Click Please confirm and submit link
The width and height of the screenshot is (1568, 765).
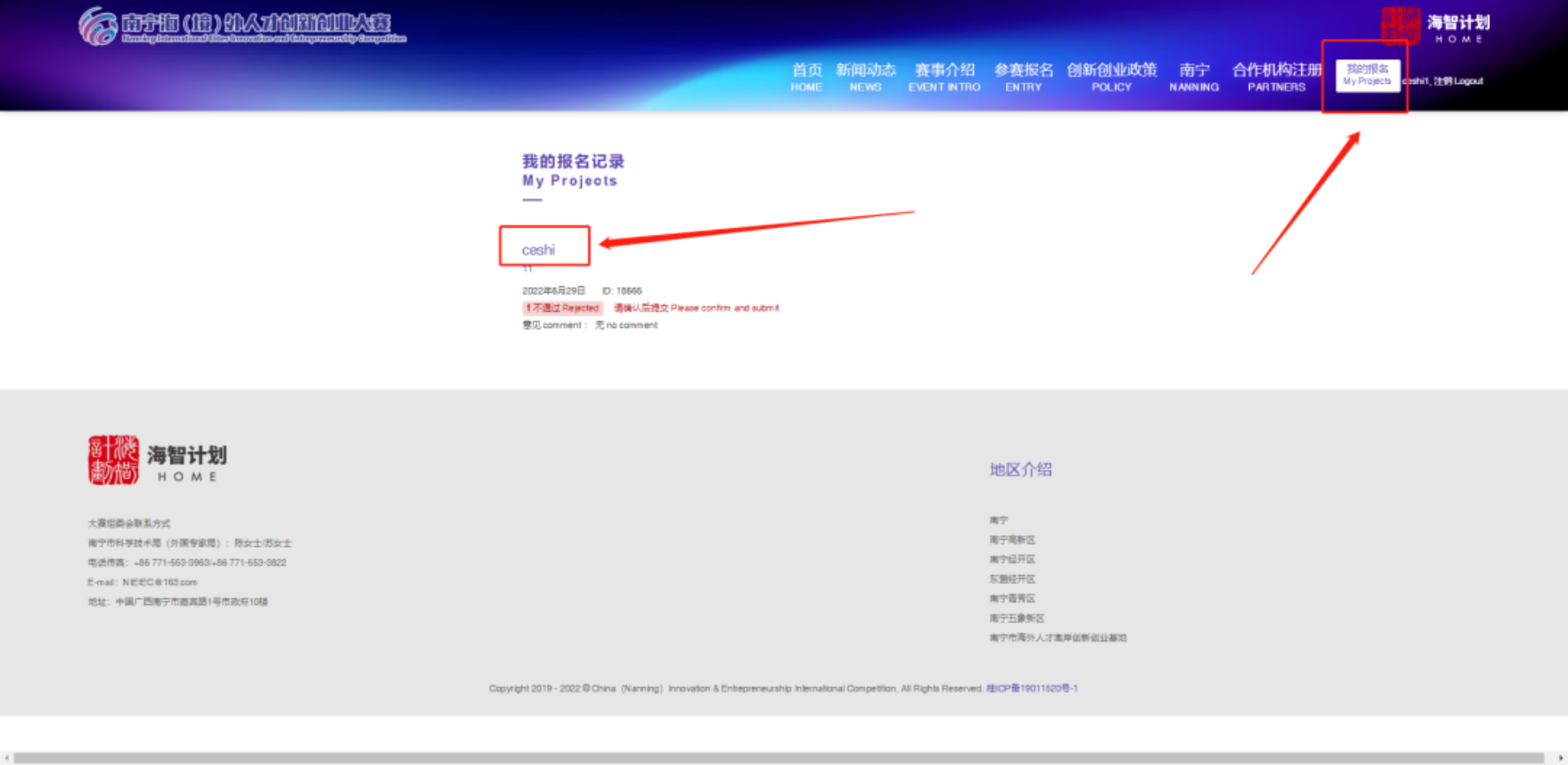(x=696, y=308)
